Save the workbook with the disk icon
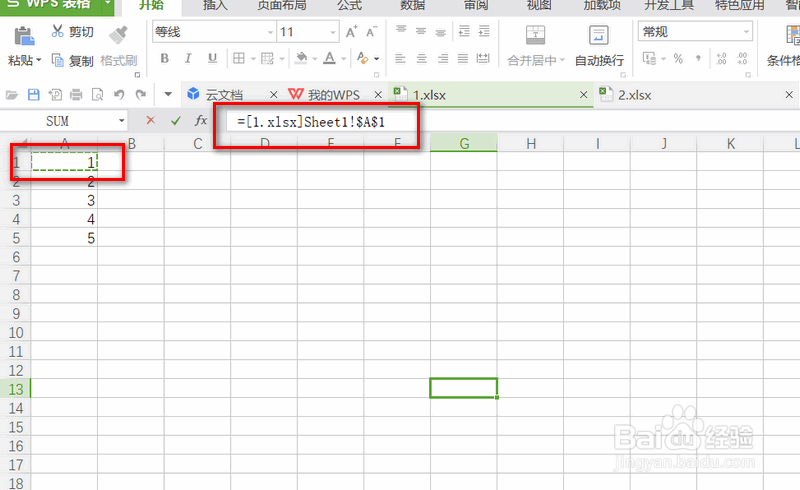 [x=34, y=95]
